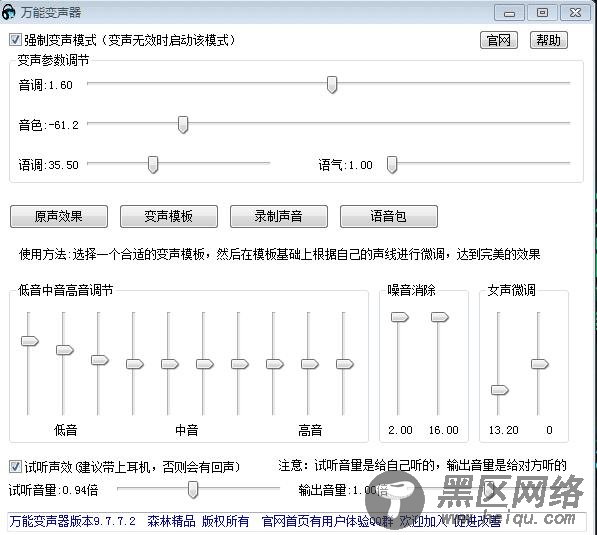Minimize the 万能变声器 window
Viewport: 597px width, 535px height.
pos(509,13)
